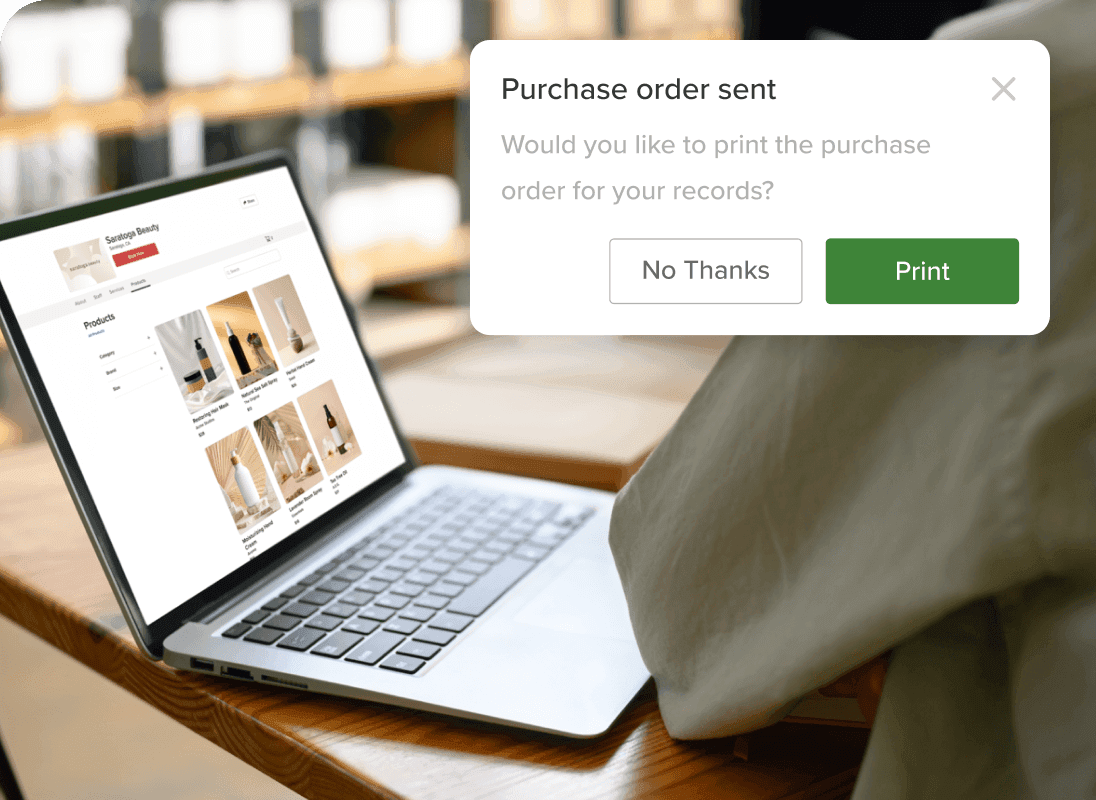Open the Tea Tree Oil product thumbnail
This screenshot has width=1096, height=800.
tap(329, 428)
